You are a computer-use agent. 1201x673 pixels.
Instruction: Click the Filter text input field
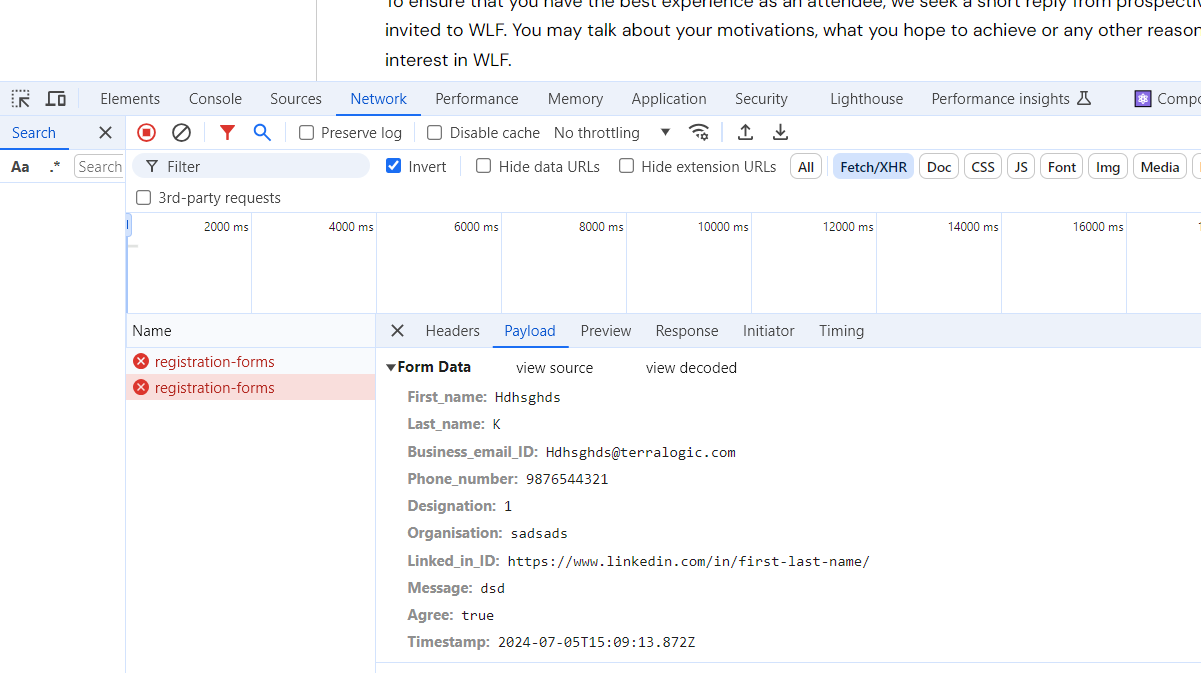(x=260, y=167)
